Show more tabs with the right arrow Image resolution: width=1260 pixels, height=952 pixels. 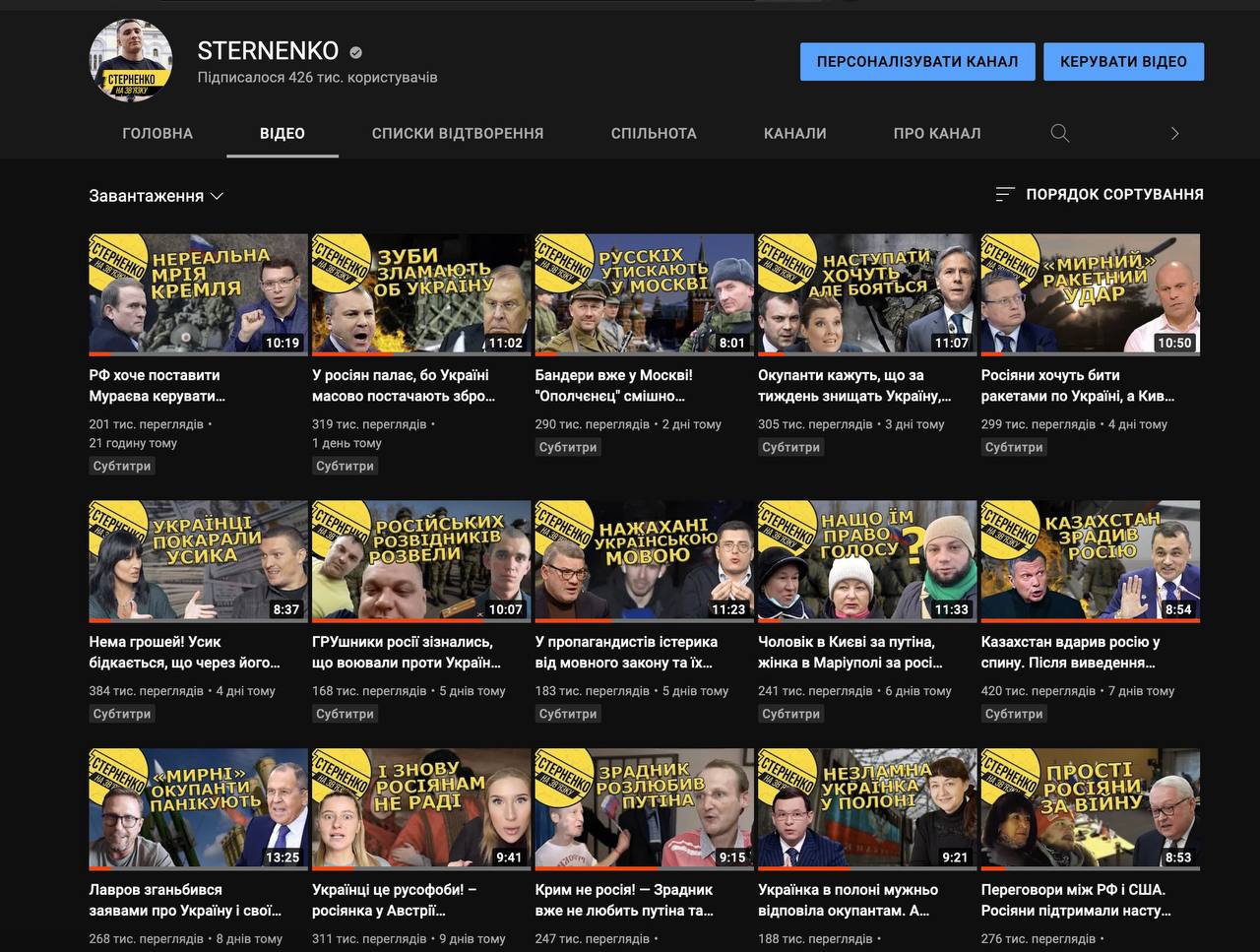[x=1174, y=133]
